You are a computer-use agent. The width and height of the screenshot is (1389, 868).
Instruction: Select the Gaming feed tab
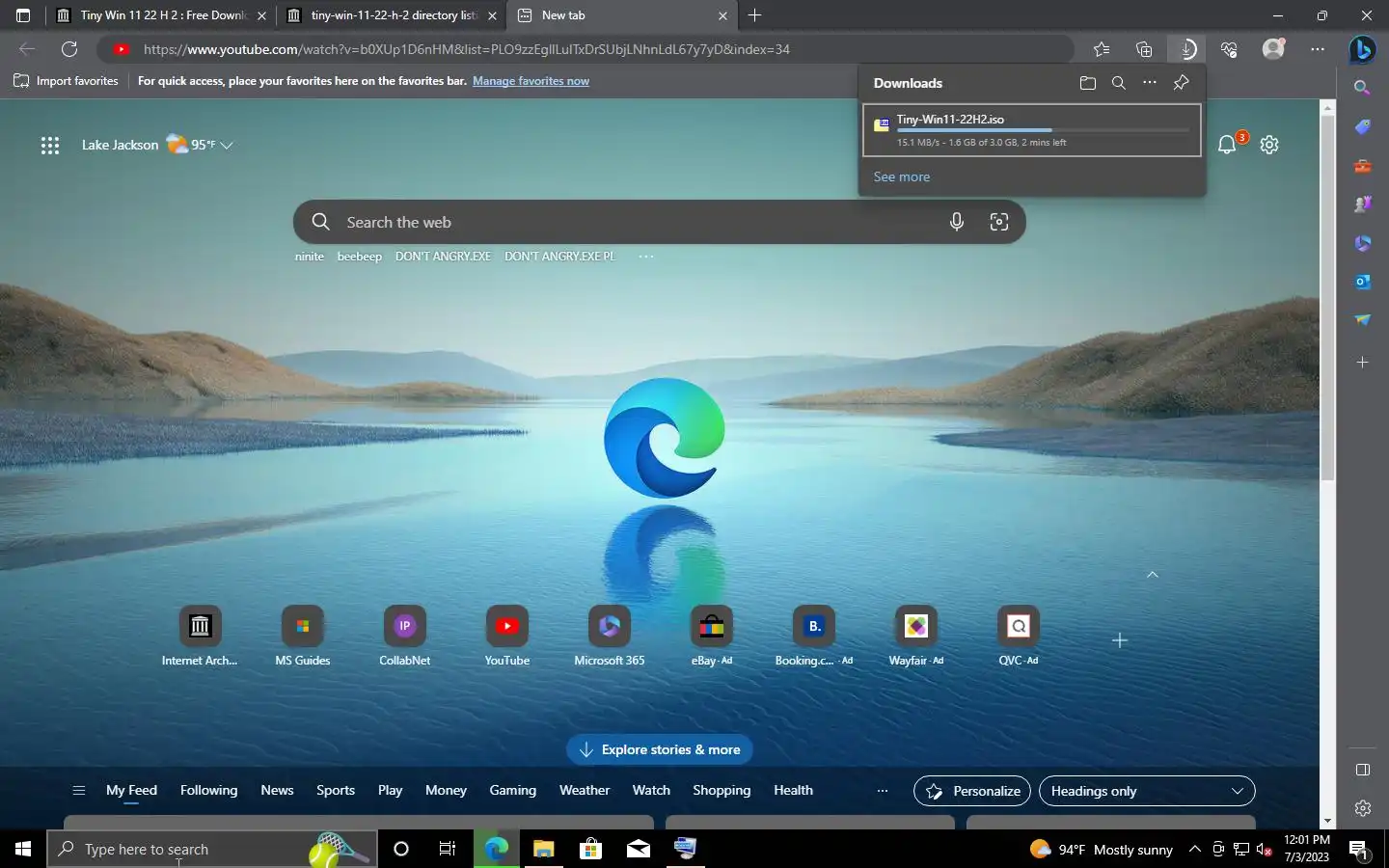(512, 790)
